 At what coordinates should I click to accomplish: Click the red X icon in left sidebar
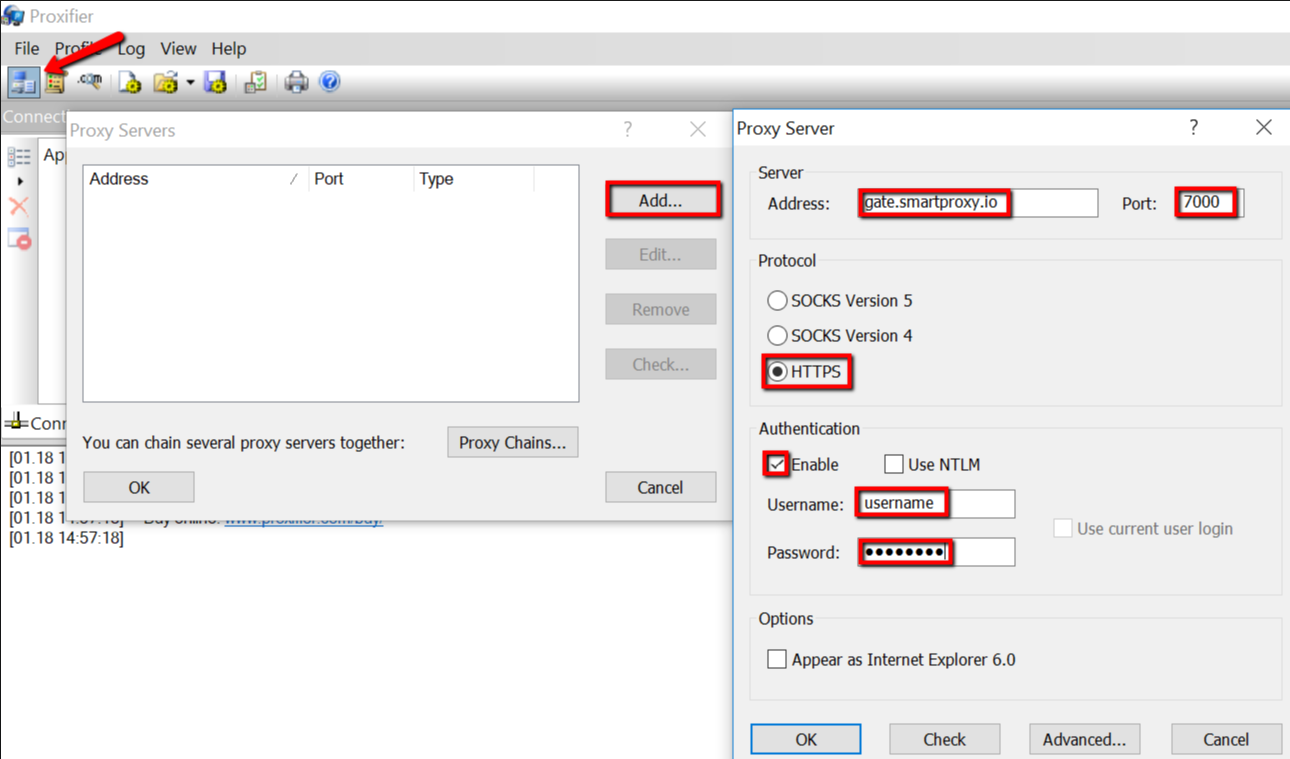(x=19, y=207)
